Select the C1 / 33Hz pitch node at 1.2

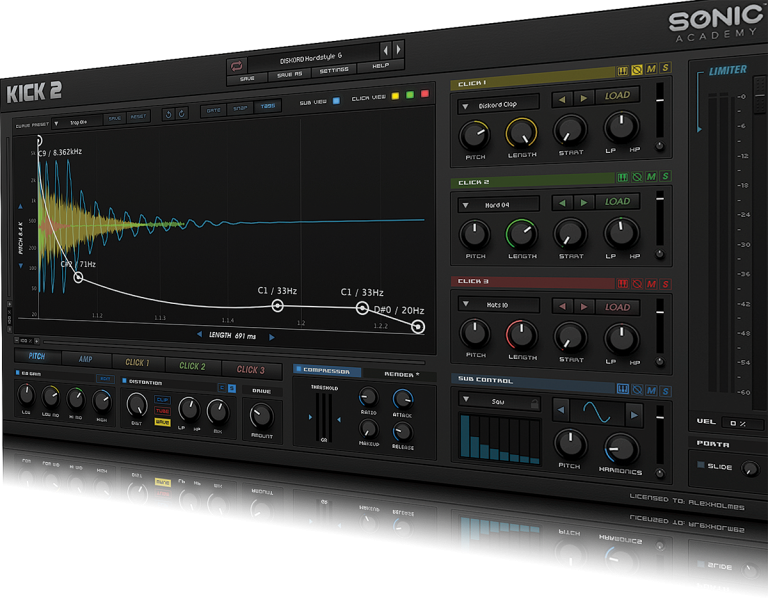point(278,306)
